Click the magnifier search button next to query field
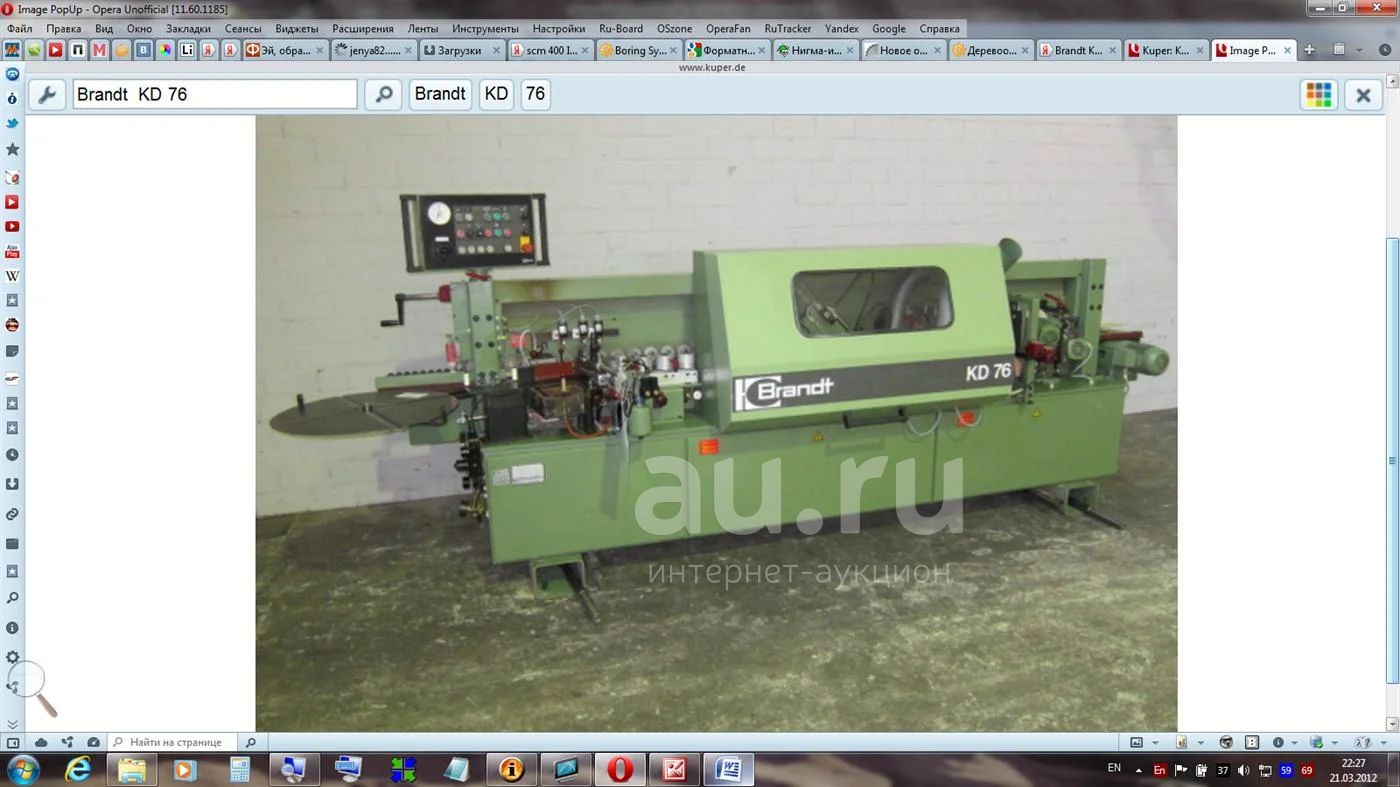1400x787 pixels. click(383, 94)
